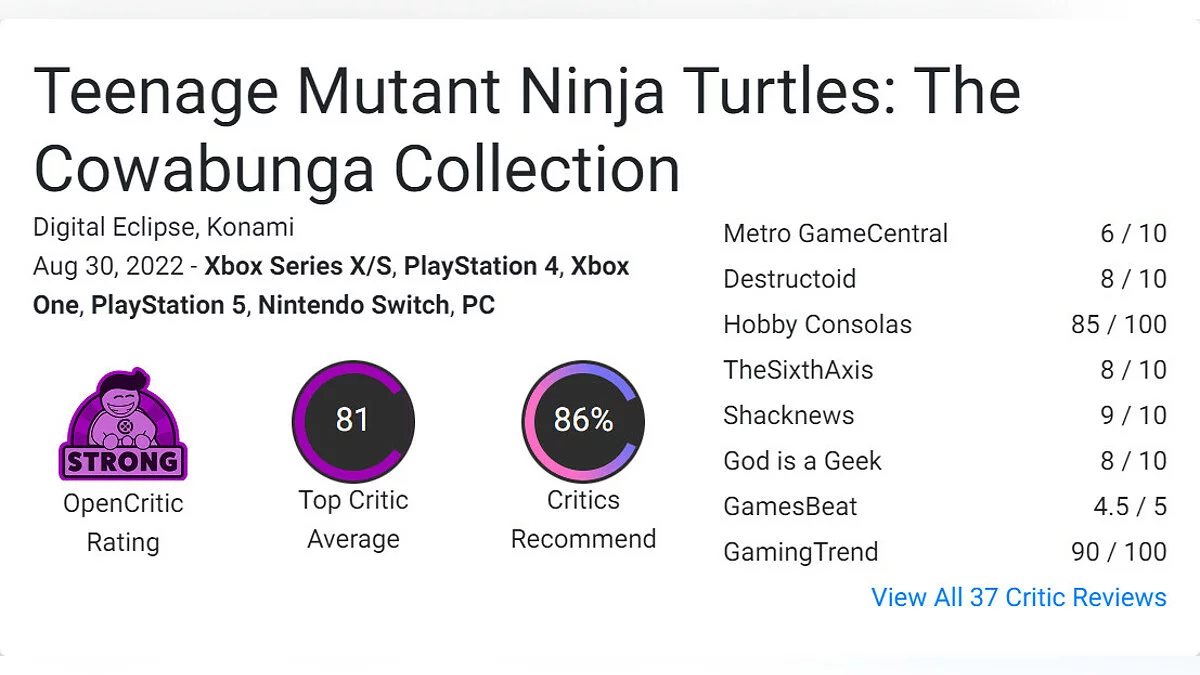Click the OpenCritic Rating label

123,522
